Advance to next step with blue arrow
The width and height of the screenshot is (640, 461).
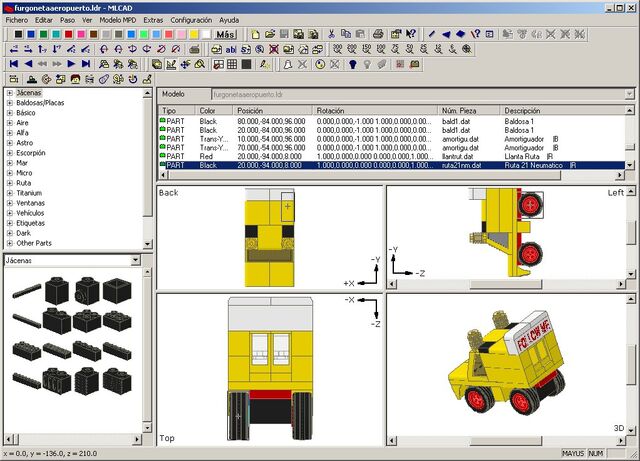click(71, 64)
